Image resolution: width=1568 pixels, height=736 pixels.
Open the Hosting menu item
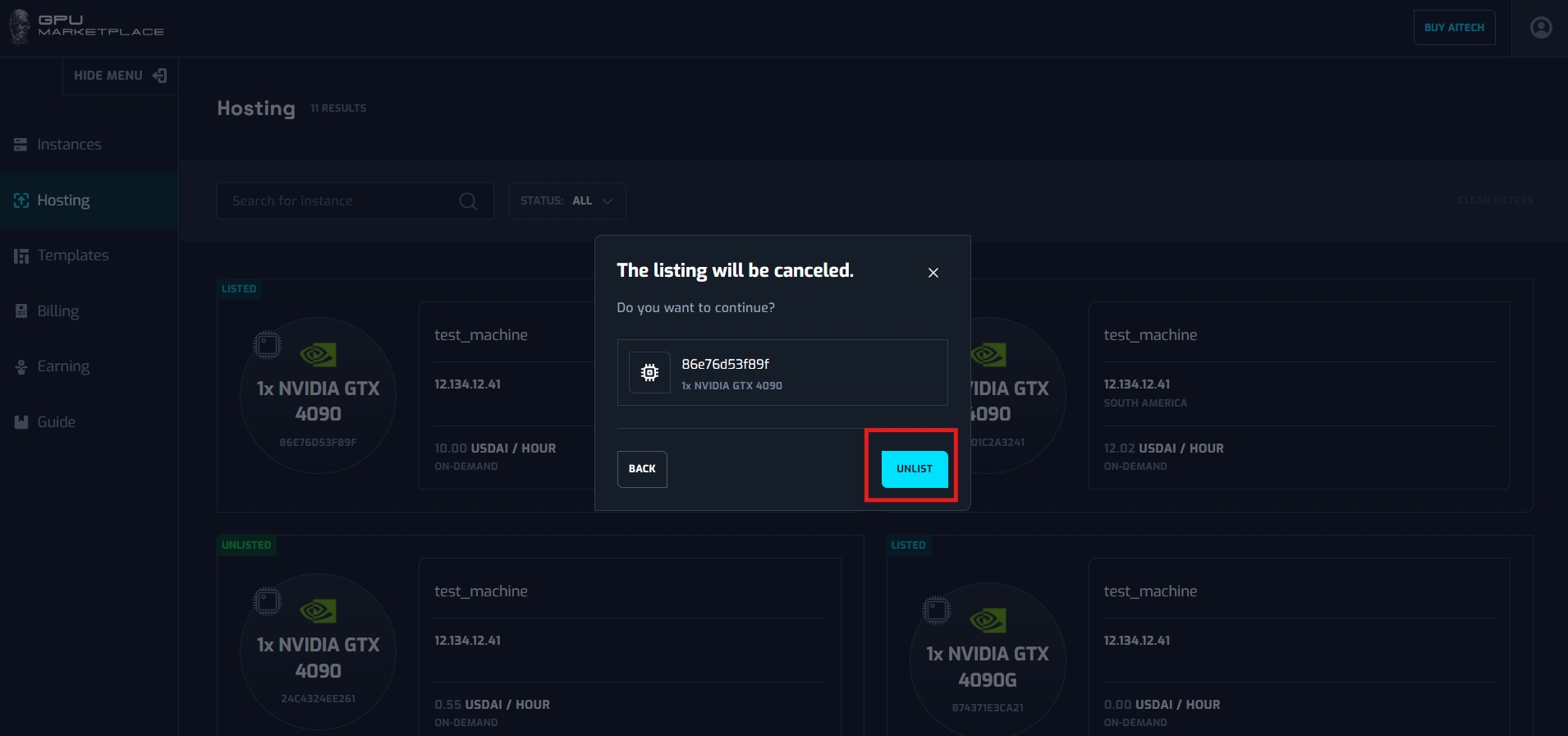[63, 200]
